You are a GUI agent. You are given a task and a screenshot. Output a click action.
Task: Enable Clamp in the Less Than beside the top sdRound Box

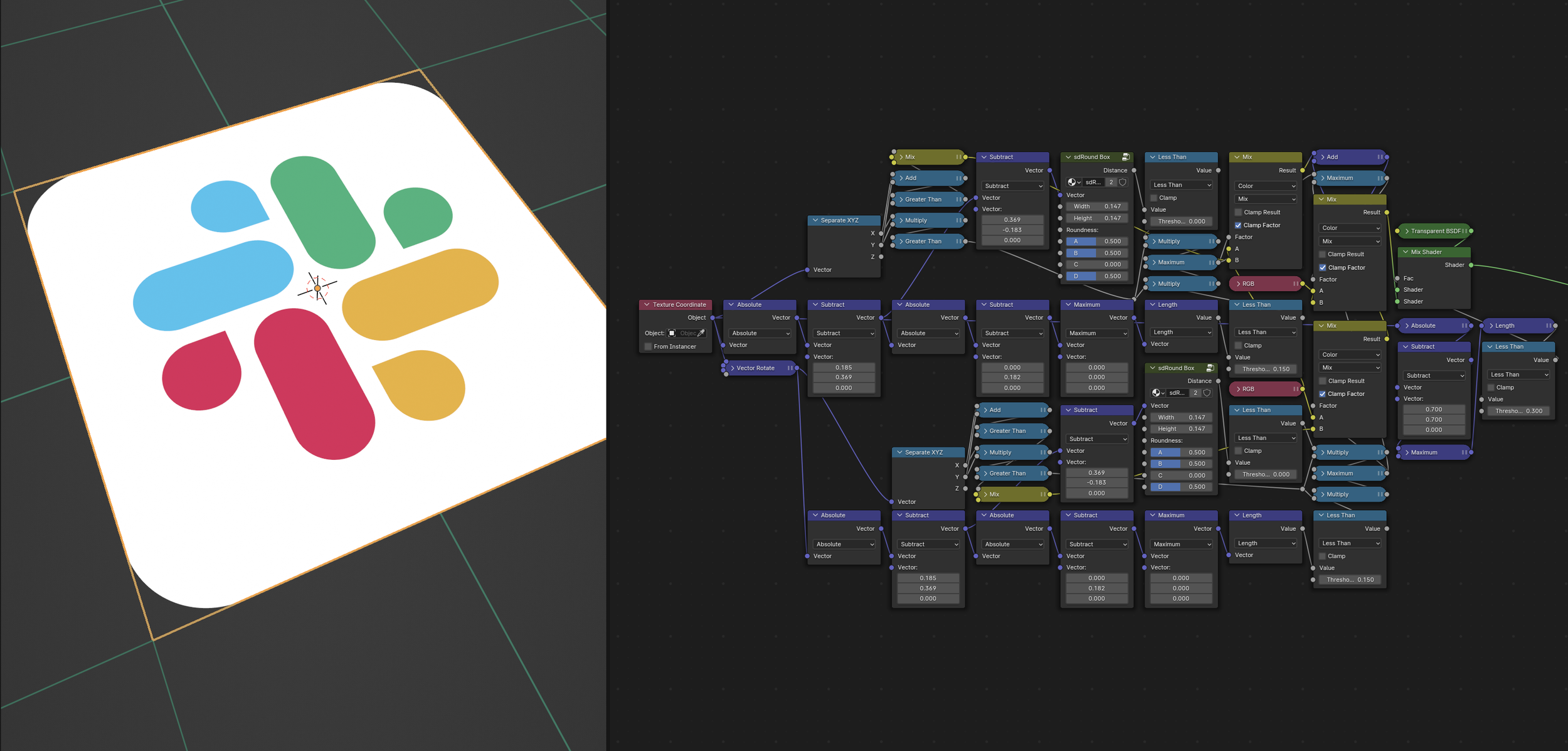coord(1154,198)
